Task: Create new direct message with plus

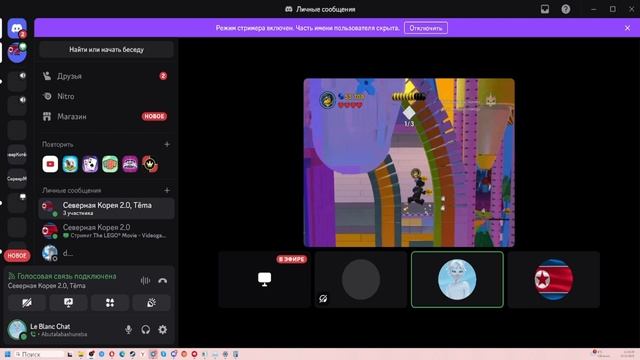Action: 167,190
